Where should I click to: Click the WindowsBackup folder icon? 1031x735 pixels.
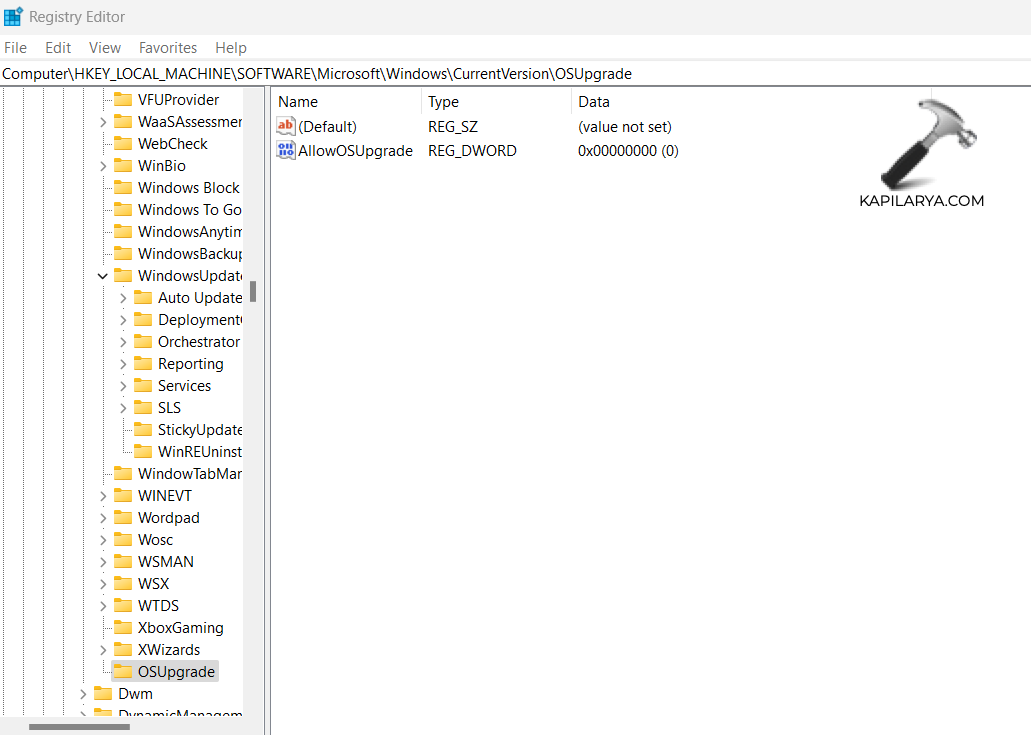coord(123,253)
